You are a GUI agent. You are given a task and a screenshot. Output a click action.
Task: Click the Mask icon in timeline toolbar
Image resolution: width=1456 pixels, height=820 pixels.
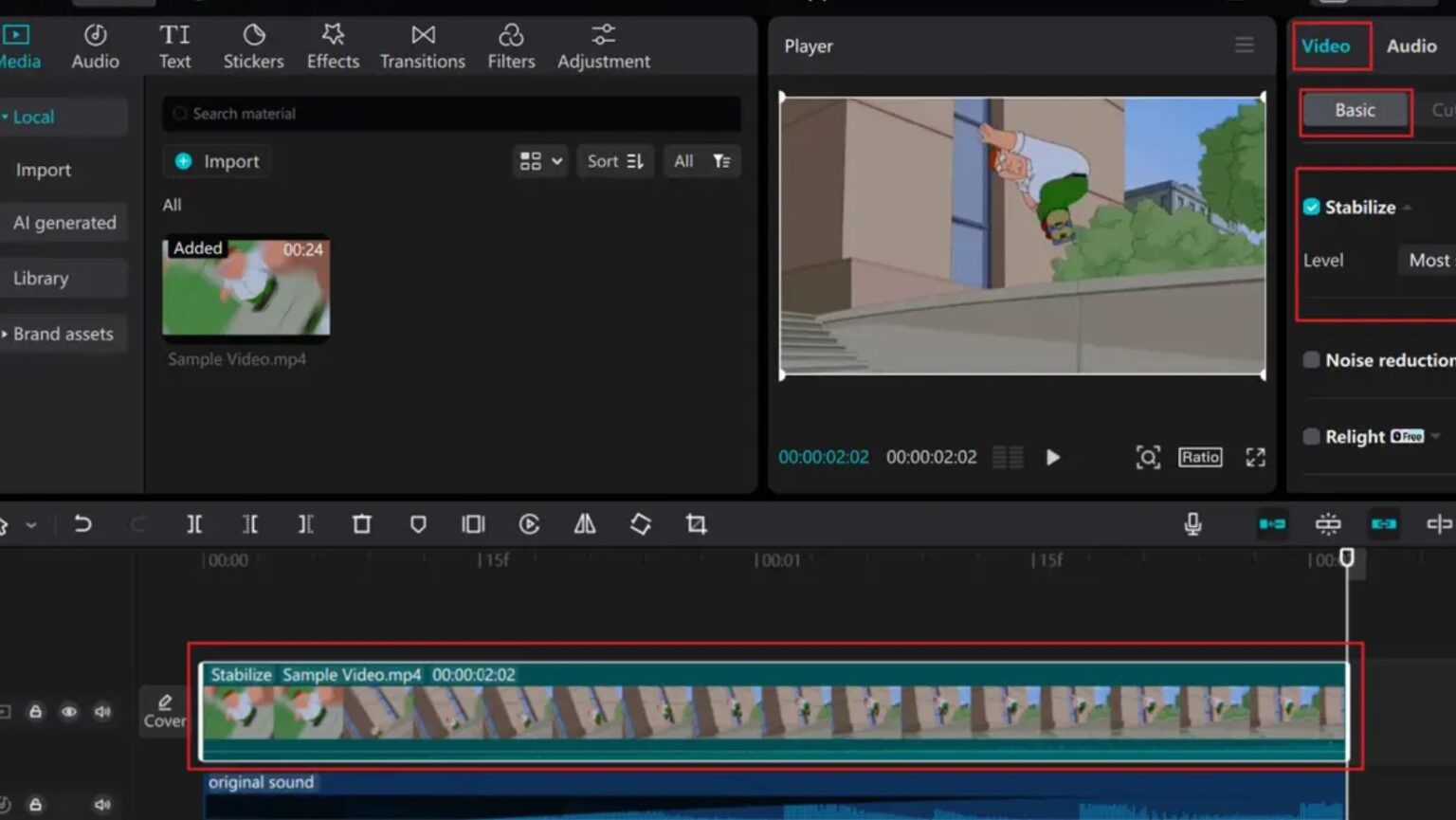point(418,523)
